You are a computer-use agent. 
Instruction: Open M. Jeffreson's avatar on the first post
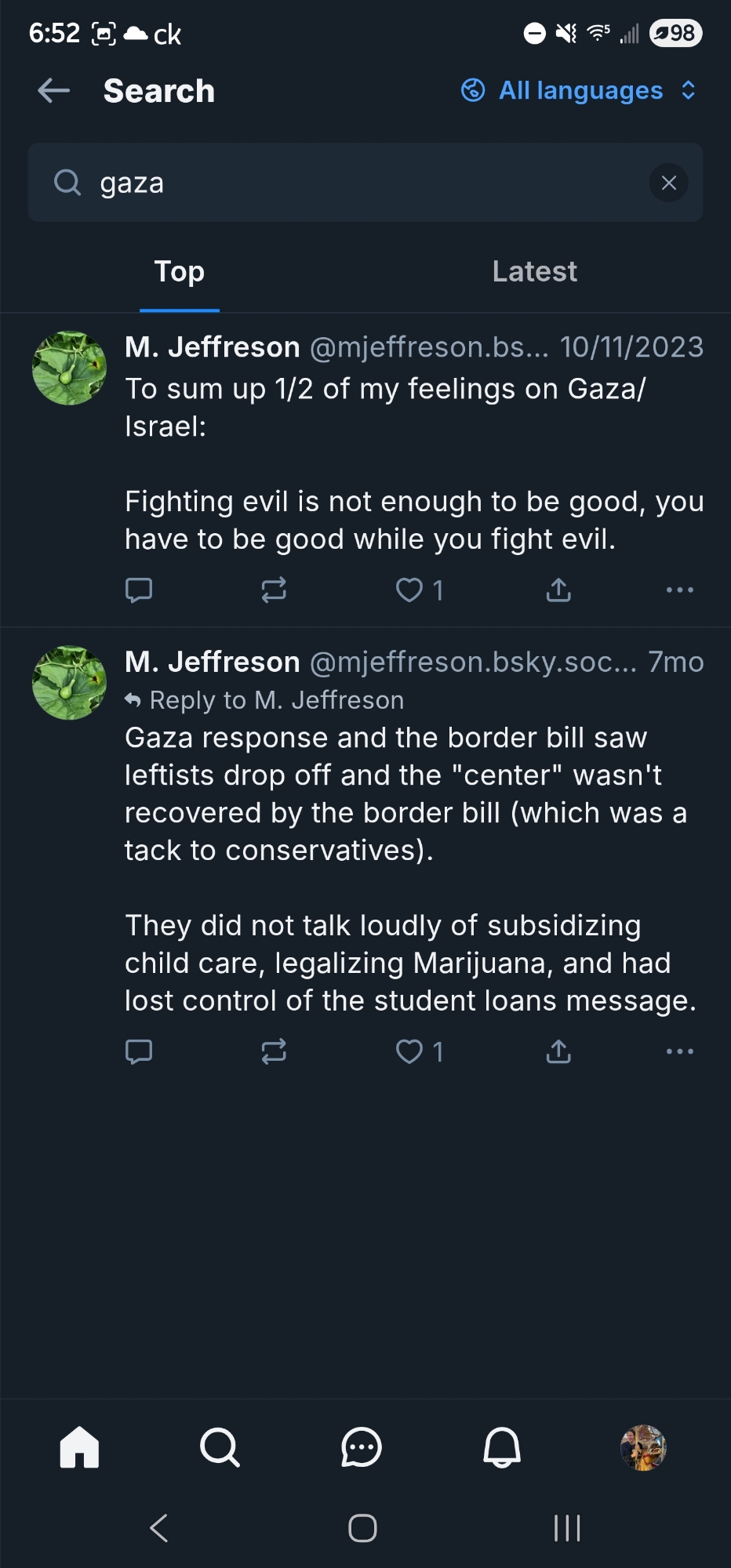pyautogui.click(x=69, y=368)
